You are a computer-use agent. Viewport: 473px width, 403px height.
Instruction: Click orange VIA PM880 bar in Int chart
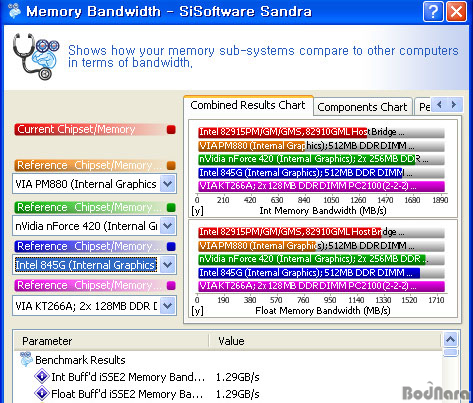tap(252, 146)
